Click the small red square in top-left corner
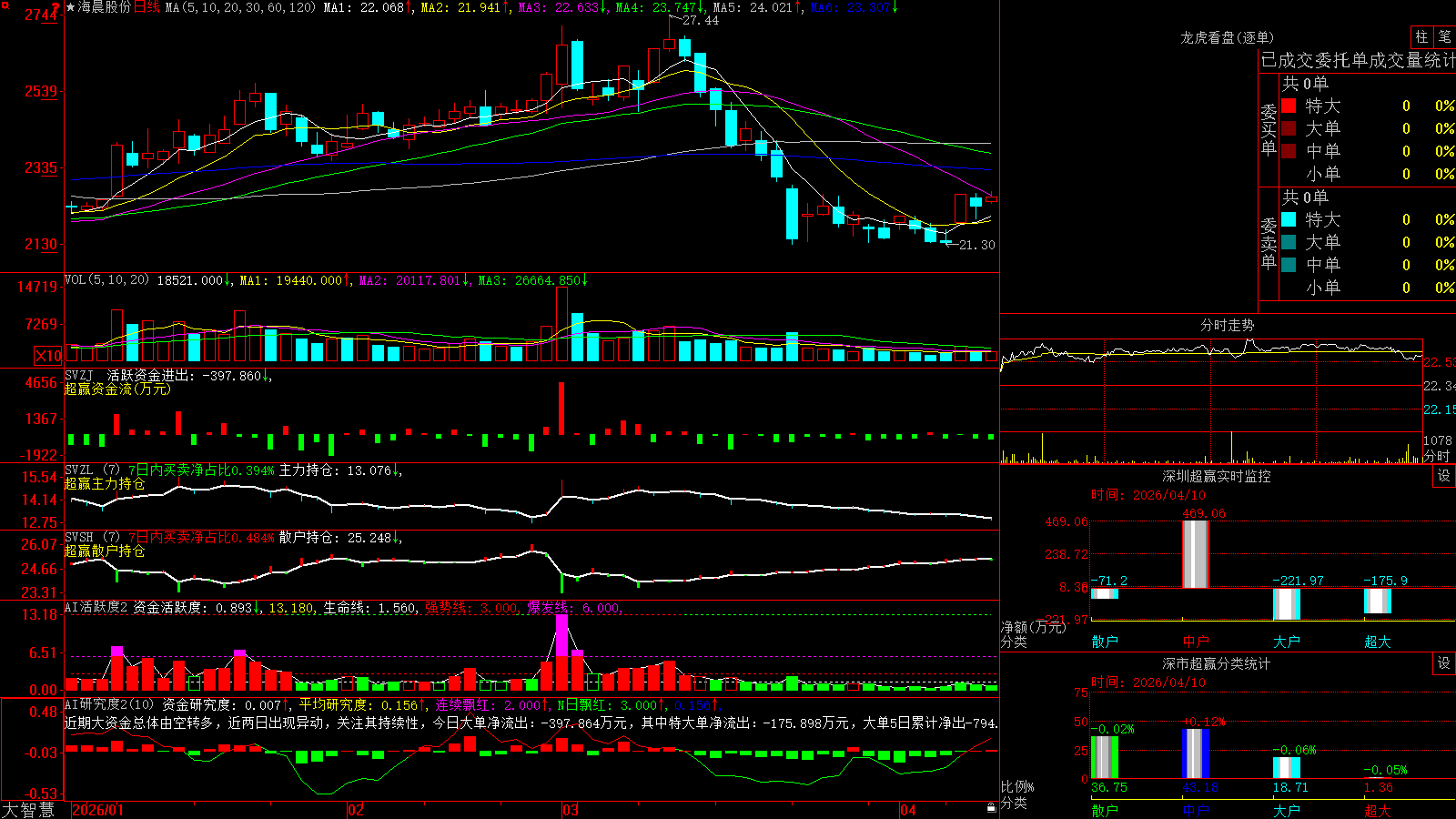Image resolution: width=1456 pixels, height=819 pixels. pyautogui.click(x=5, y=5)
